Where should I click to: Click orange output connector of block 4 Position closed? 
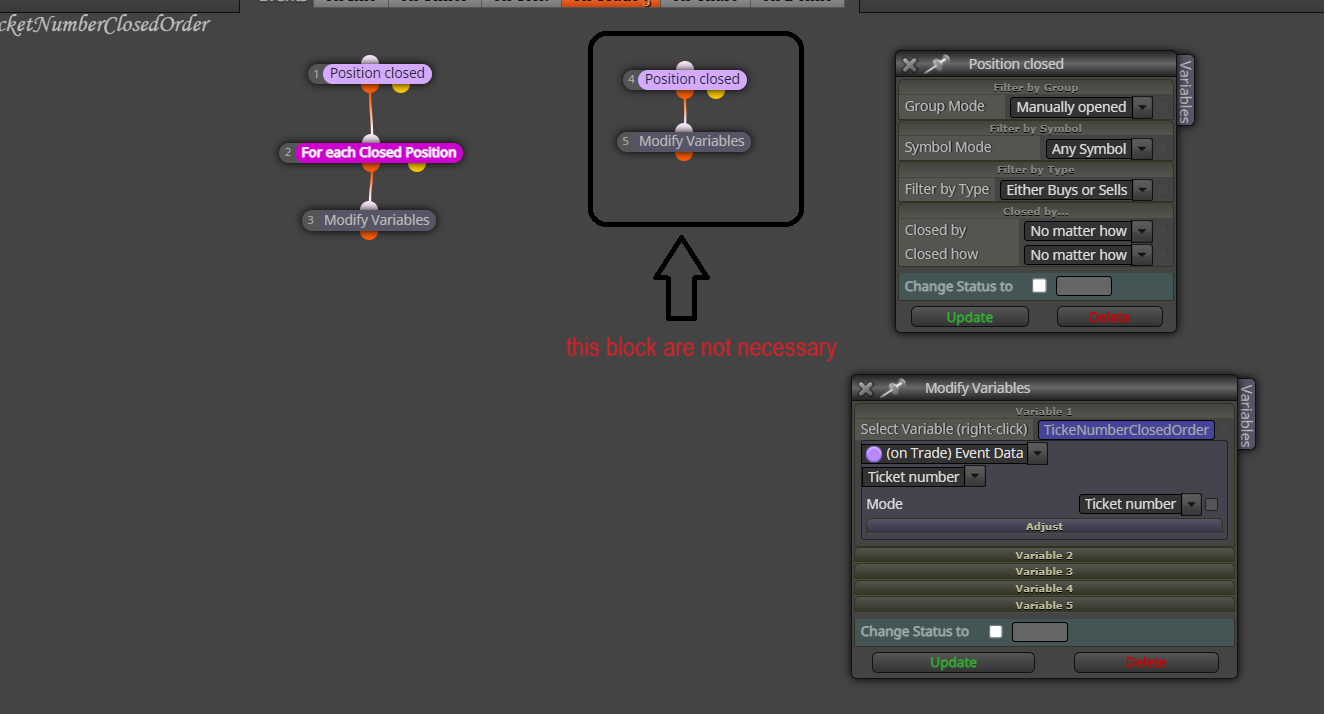tap(685, 93)
